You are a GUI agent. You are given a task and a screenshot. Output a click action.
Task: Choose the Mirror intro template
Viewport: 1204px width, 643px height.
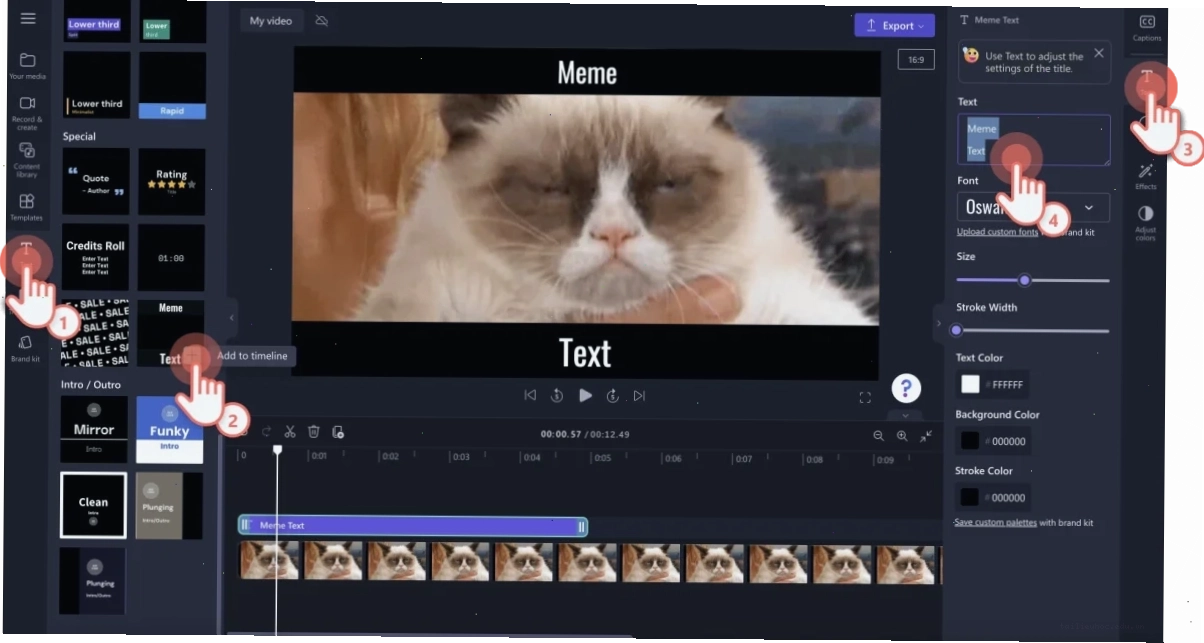(94, 429)
